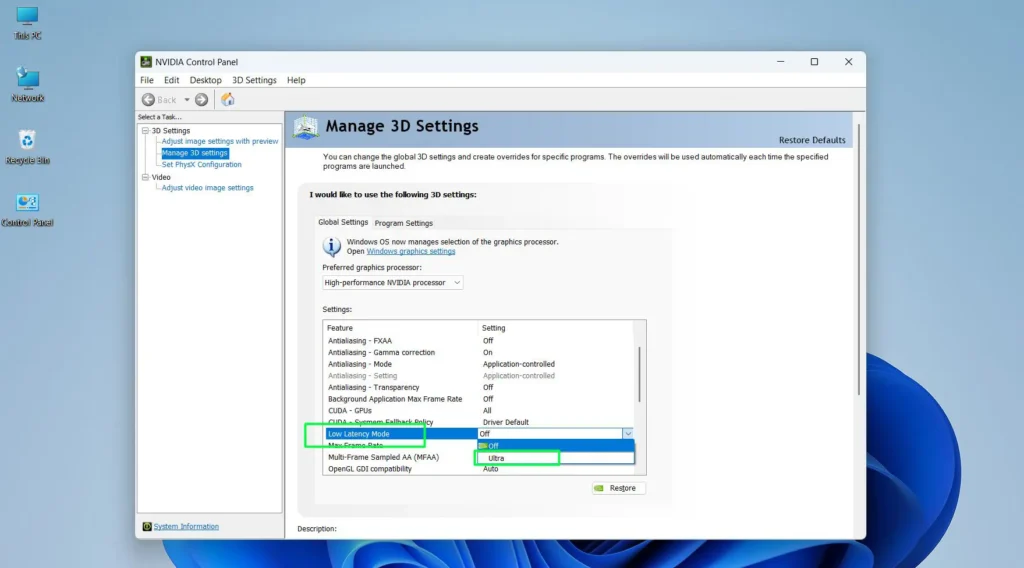This screenshot has width=1024, height=568.
Task: Click the info icon beside Windows OS notice
Action: [332, 246]
